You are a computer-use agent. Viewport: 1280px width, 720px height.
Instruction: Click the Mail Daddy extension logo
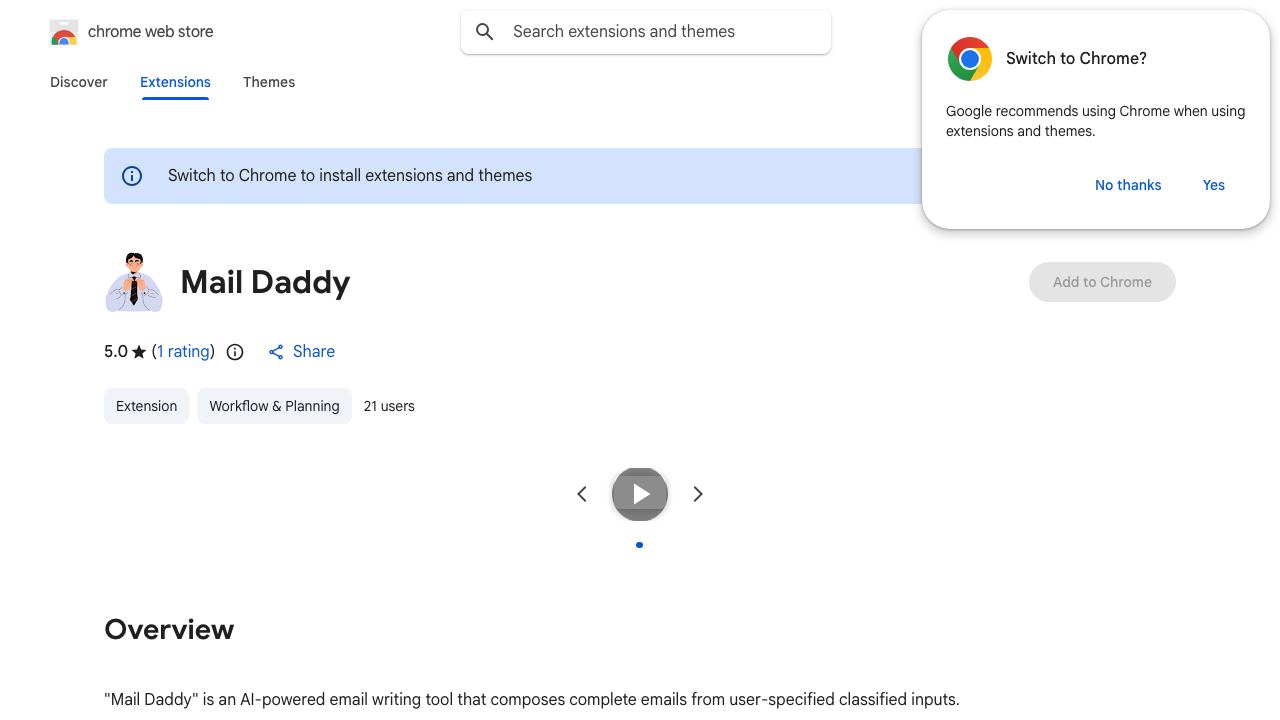point(134,282)
